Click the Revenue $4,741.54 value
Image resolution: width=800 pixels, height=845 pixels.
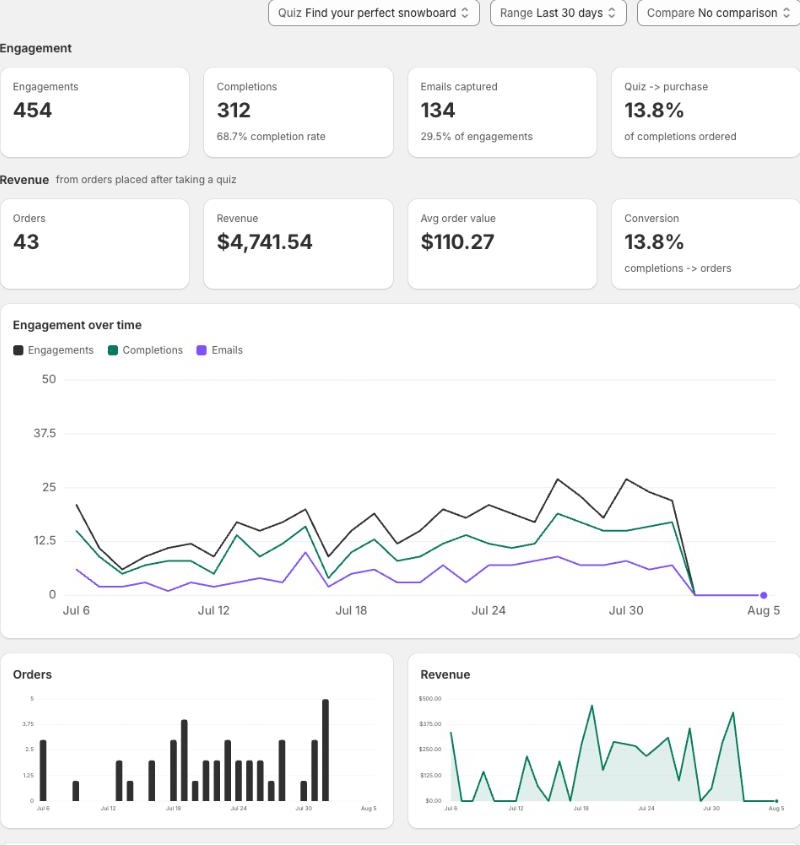coord(264,242)
